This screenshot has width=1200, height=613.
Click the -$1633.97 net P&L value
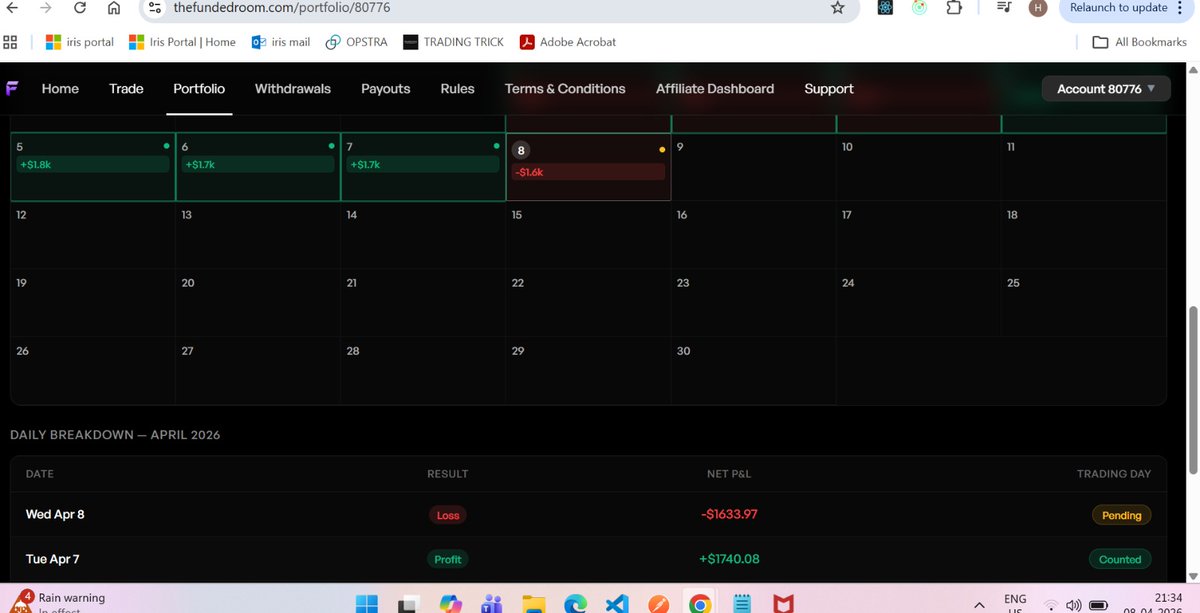click(x=729, y=514)
